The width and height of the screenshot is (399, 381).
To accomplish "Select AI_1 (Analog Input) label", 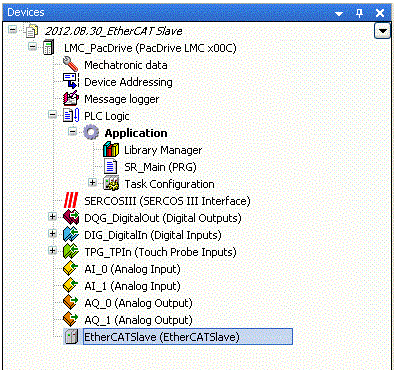I will [x=132, y=286].
